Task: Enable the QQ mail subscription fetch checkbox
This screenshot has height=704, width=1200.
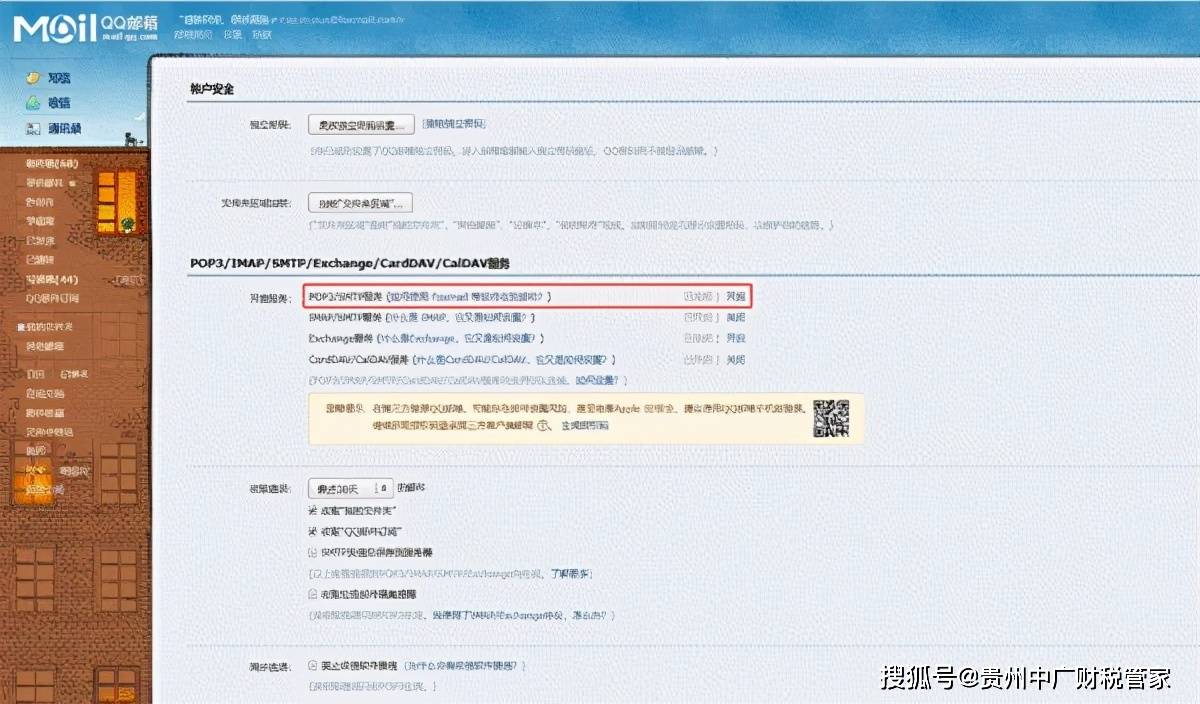Action: pyautogui.click(x=314, y=532)
